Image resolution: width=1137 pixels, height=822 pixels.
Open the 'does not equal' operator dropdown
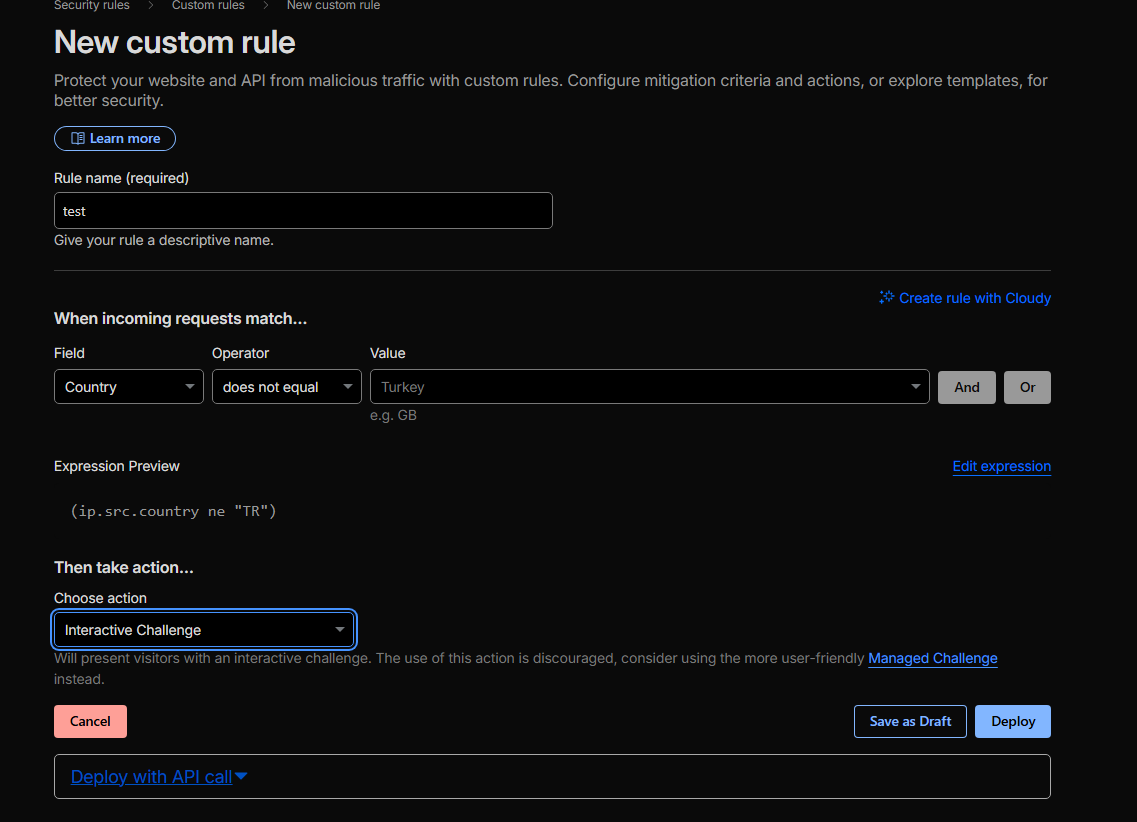(x=286, y=387)
